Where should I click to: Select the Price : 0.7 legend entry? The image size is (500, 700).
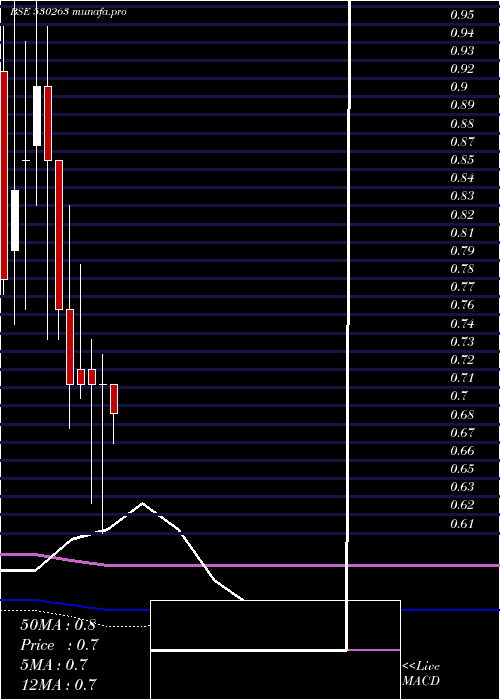click(59, 645)
